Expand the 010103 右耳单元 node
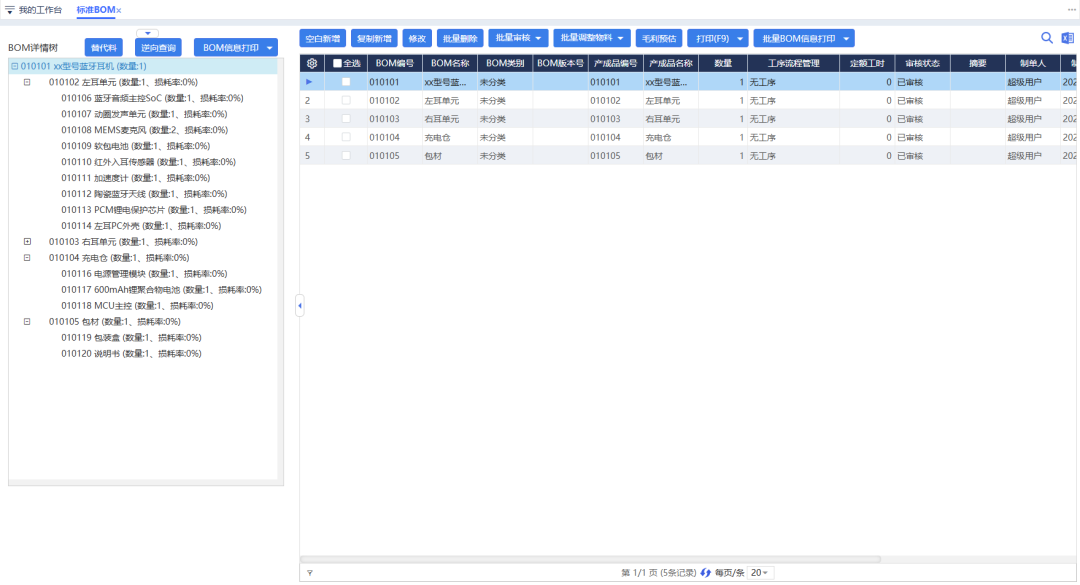The width and height of the screenshot is (1080, 585). click(x=27, y=242)
